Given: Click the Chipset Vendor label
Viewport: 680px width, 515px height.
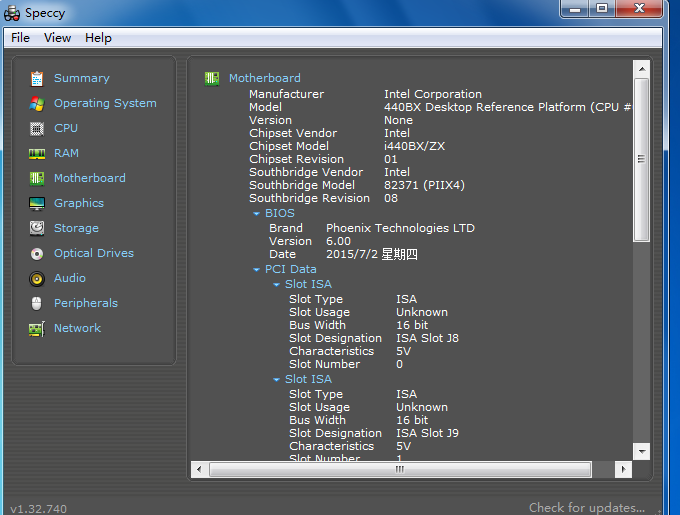Looking at the screenshot, I should (293, 133).
